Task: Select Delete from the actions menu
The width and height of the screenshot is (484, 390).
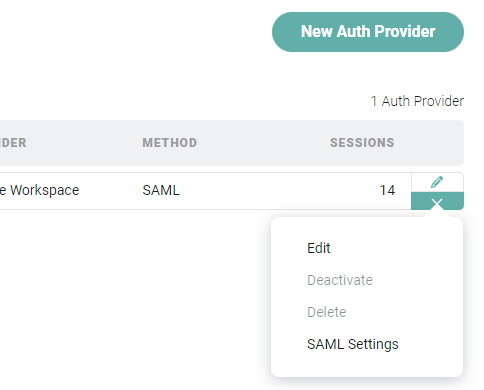Action: pos(327,312)
